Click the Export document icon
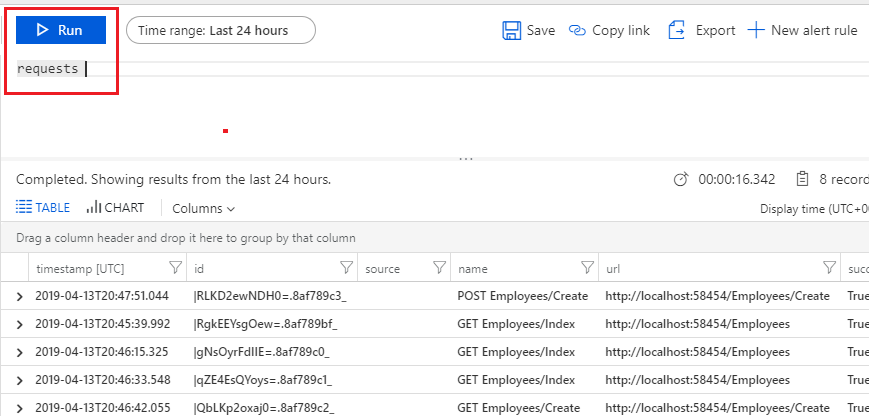 [x=677, y=30]
